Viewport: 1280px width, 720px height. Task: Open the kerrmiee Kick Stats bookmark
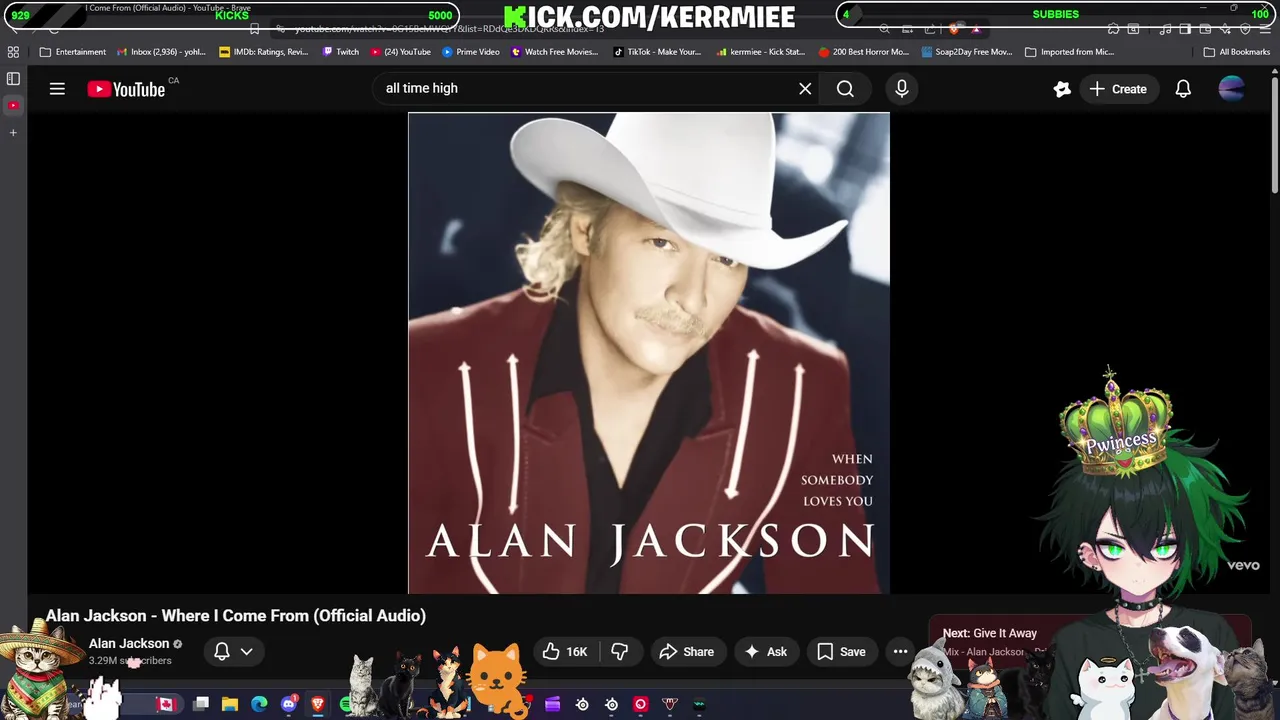click(x=761, y=52)
